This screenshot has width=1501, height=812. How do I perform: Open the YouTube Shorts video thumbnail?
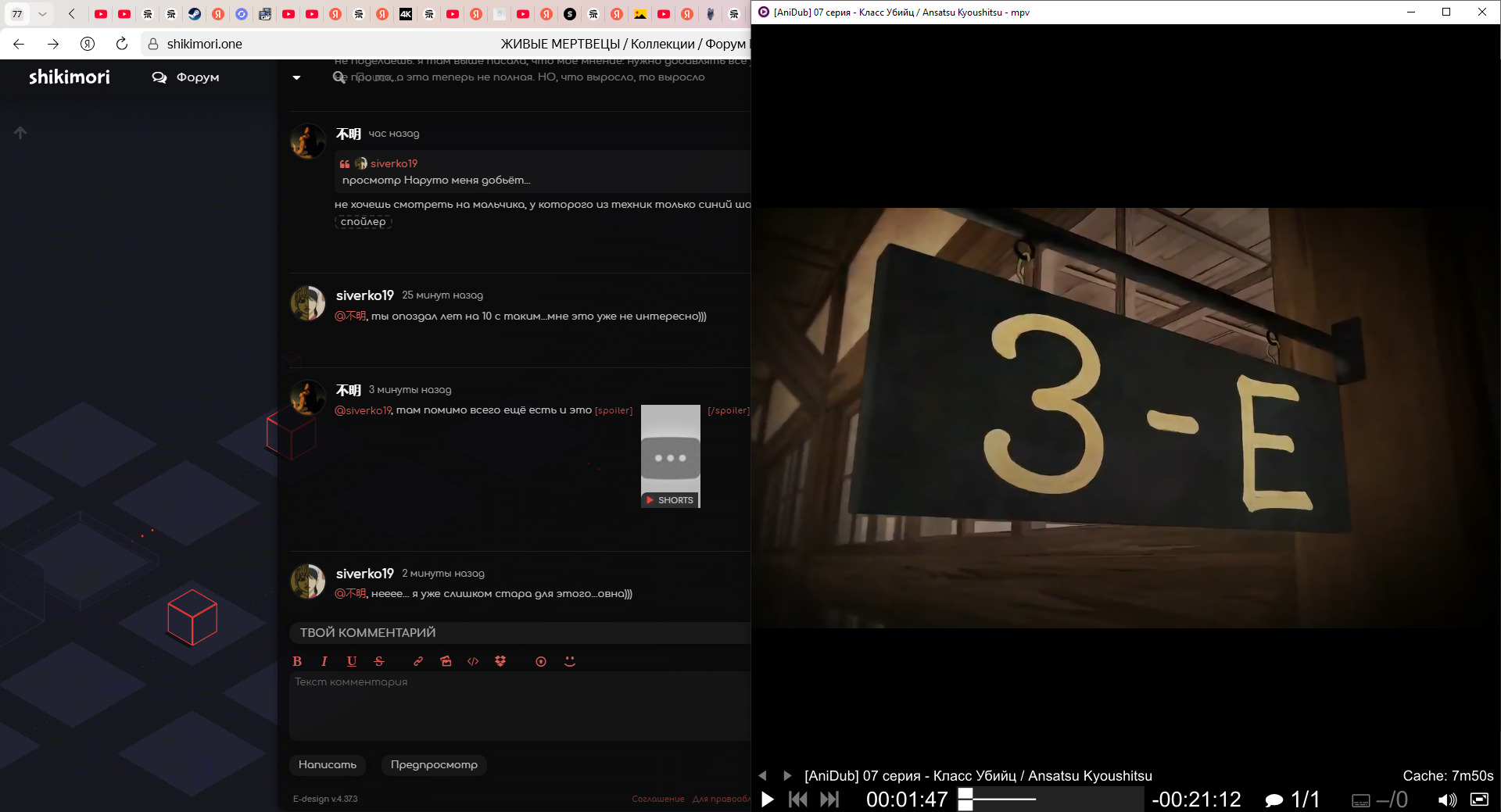tap(670, 456)
